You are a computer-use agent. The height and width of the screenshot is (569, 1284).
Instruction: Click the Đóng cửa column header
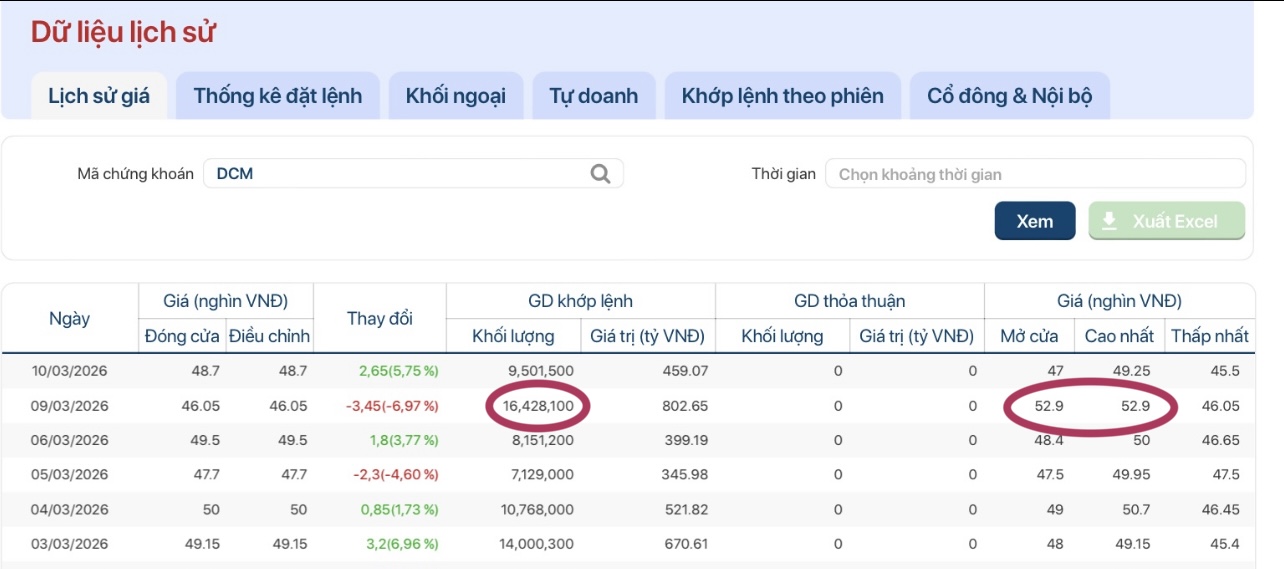[x=181, y=336]
